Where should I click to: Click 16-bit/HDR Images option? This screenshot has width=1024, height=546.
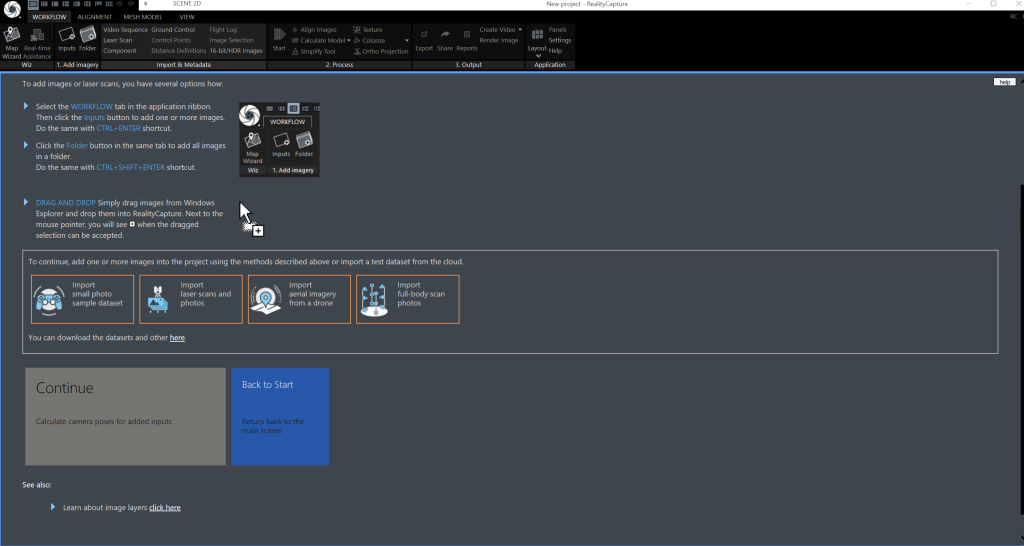tap(236, 51)
